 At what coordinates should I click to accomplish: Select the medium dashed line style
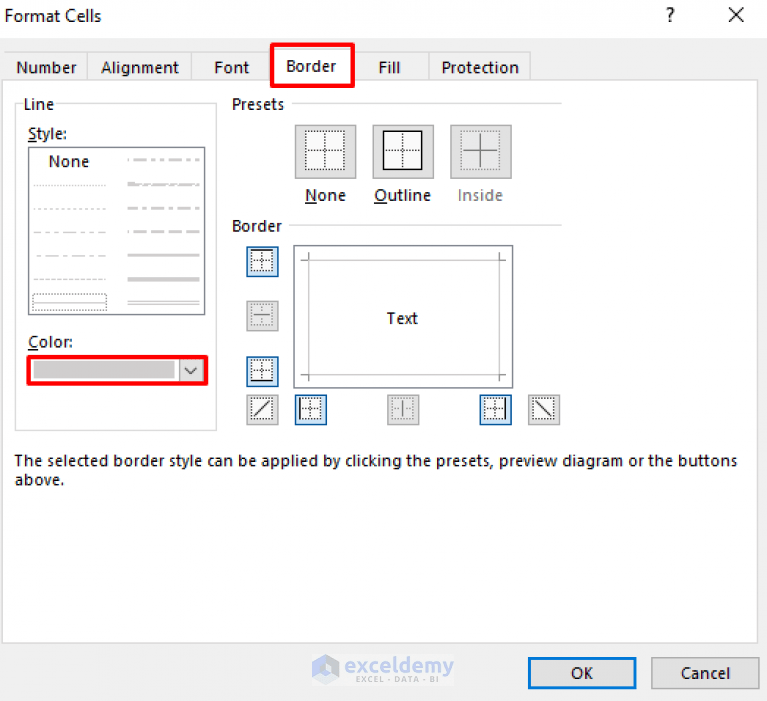(x=163, y=231)
